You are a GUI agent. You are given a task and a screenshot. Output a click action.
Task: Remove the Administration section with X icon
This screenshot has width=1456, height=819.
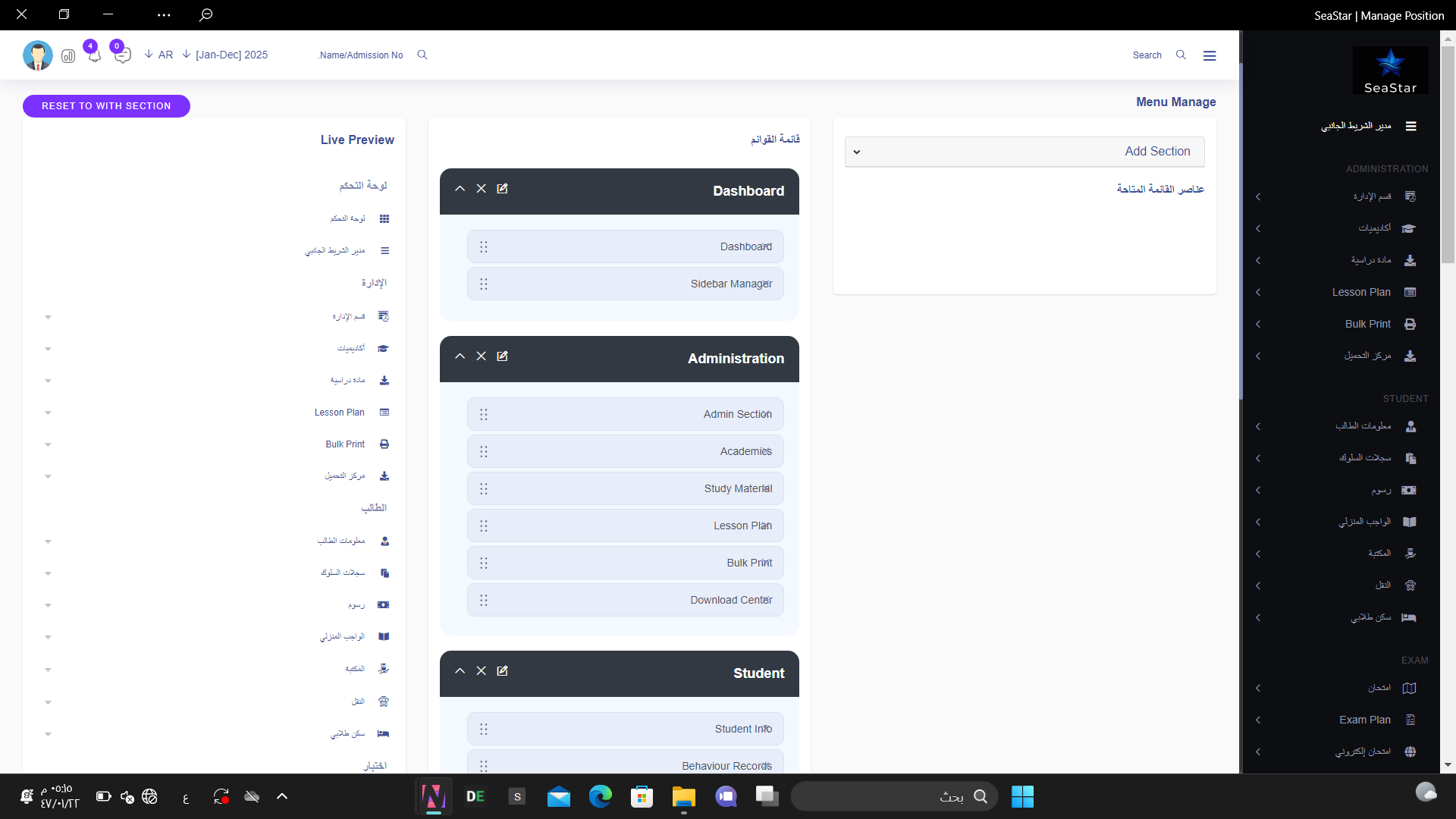click(481, 356)
